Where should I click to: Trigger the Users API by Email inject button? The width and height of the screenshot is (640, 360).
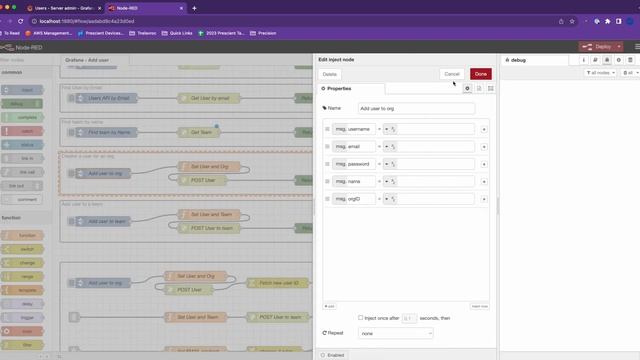71,98
